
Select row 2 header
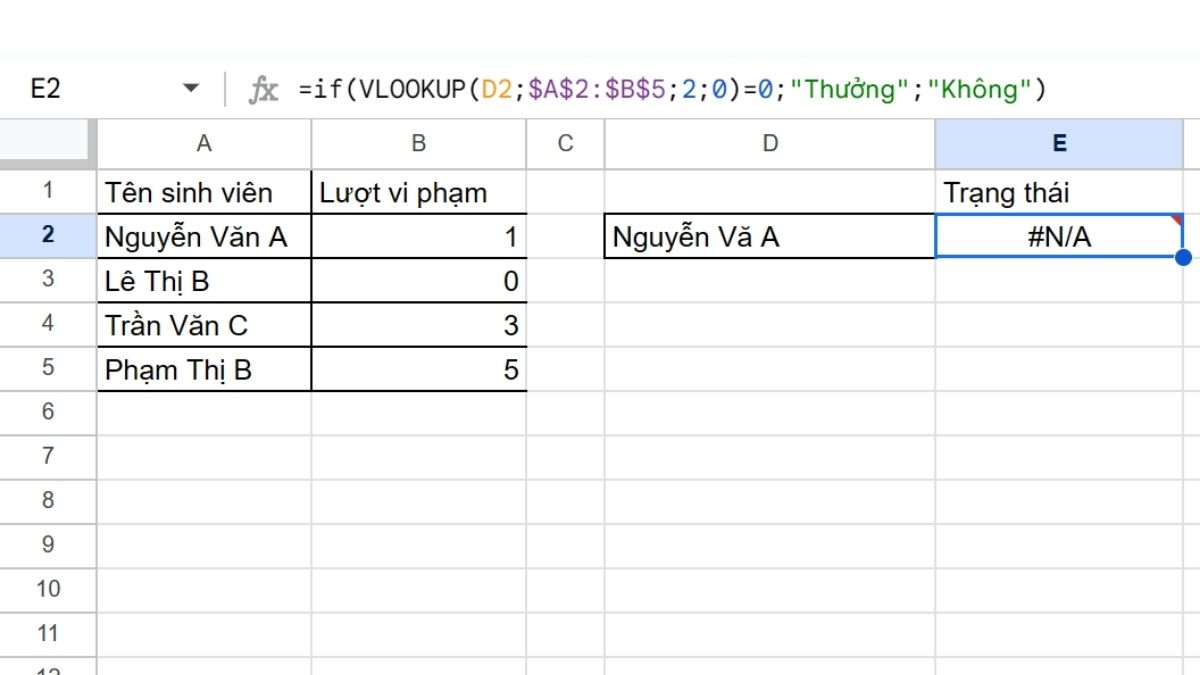(48, 235)
